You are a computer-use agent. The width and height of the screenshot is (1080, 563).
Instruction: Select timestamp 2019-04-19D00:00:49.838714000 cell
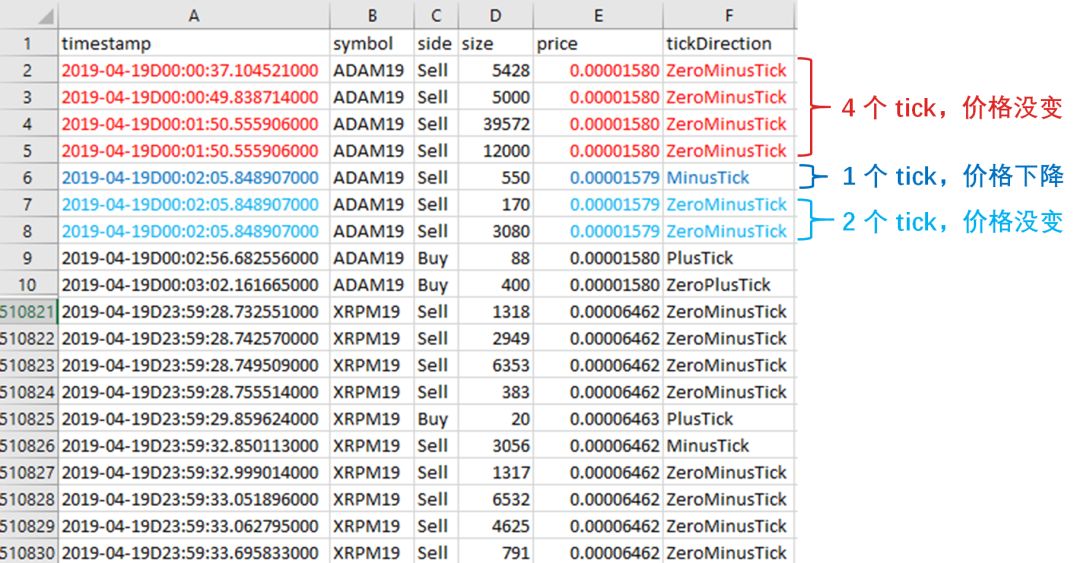click(194, 97)
